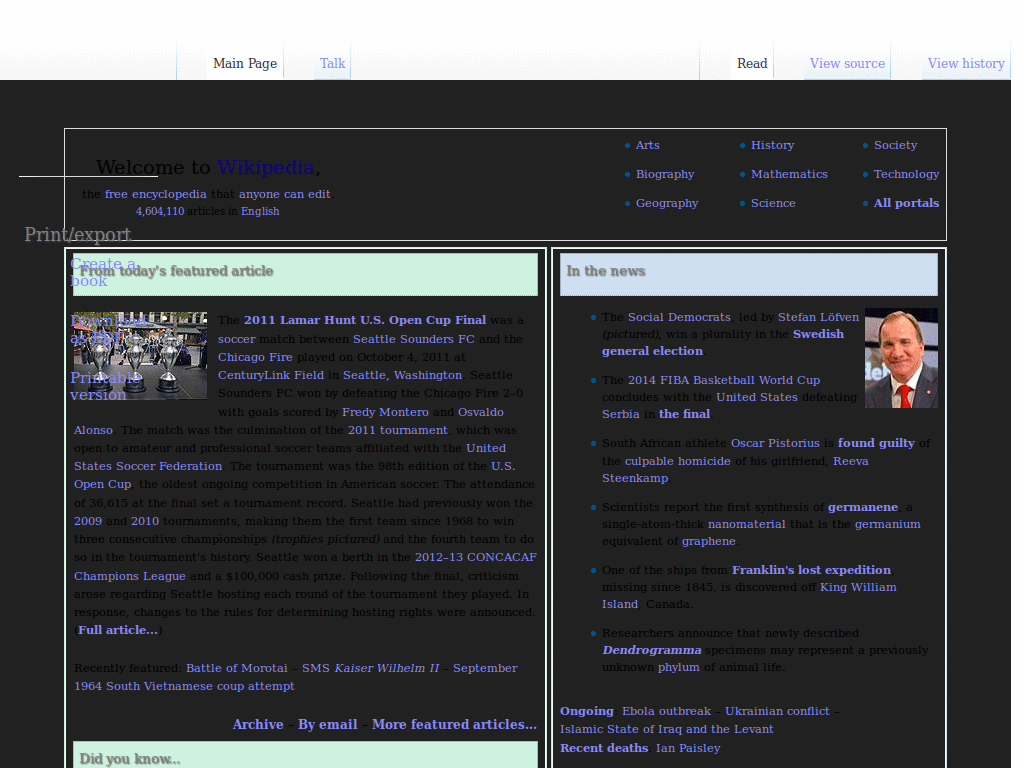This screenshot has width=1024, height=768.
Task: Click the Full article... link
Action: pyautogui.click(x=118, y=630)
